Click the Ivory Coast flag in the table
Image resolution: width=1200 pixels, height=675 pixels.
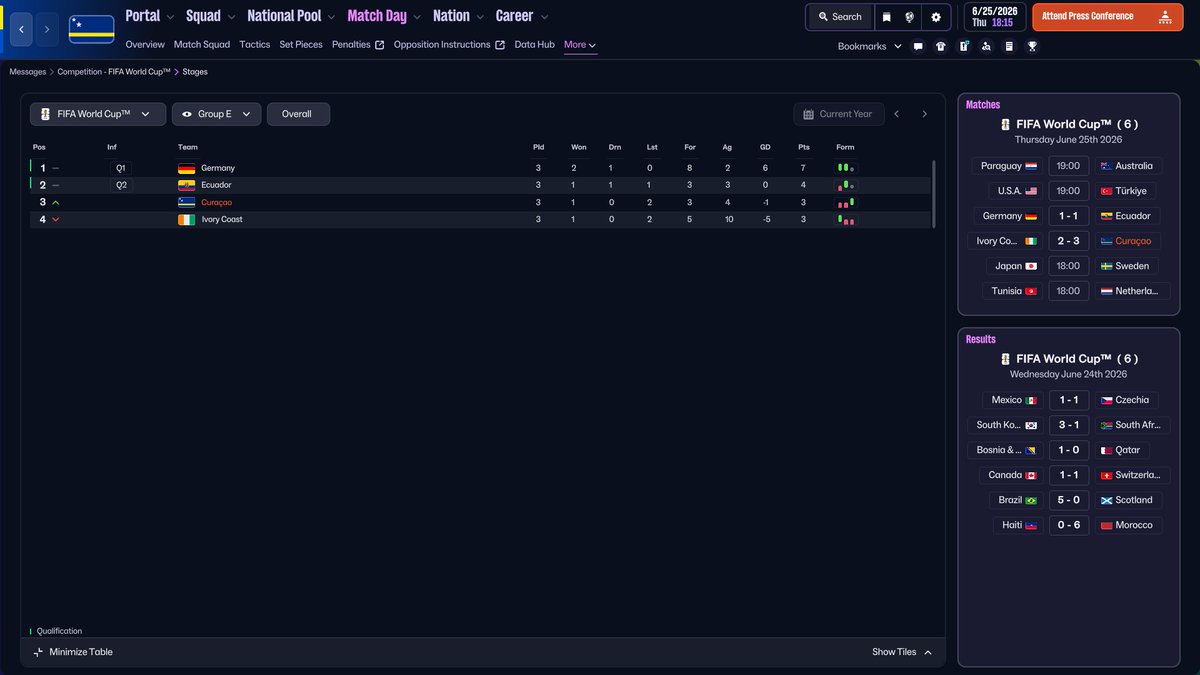187,219
